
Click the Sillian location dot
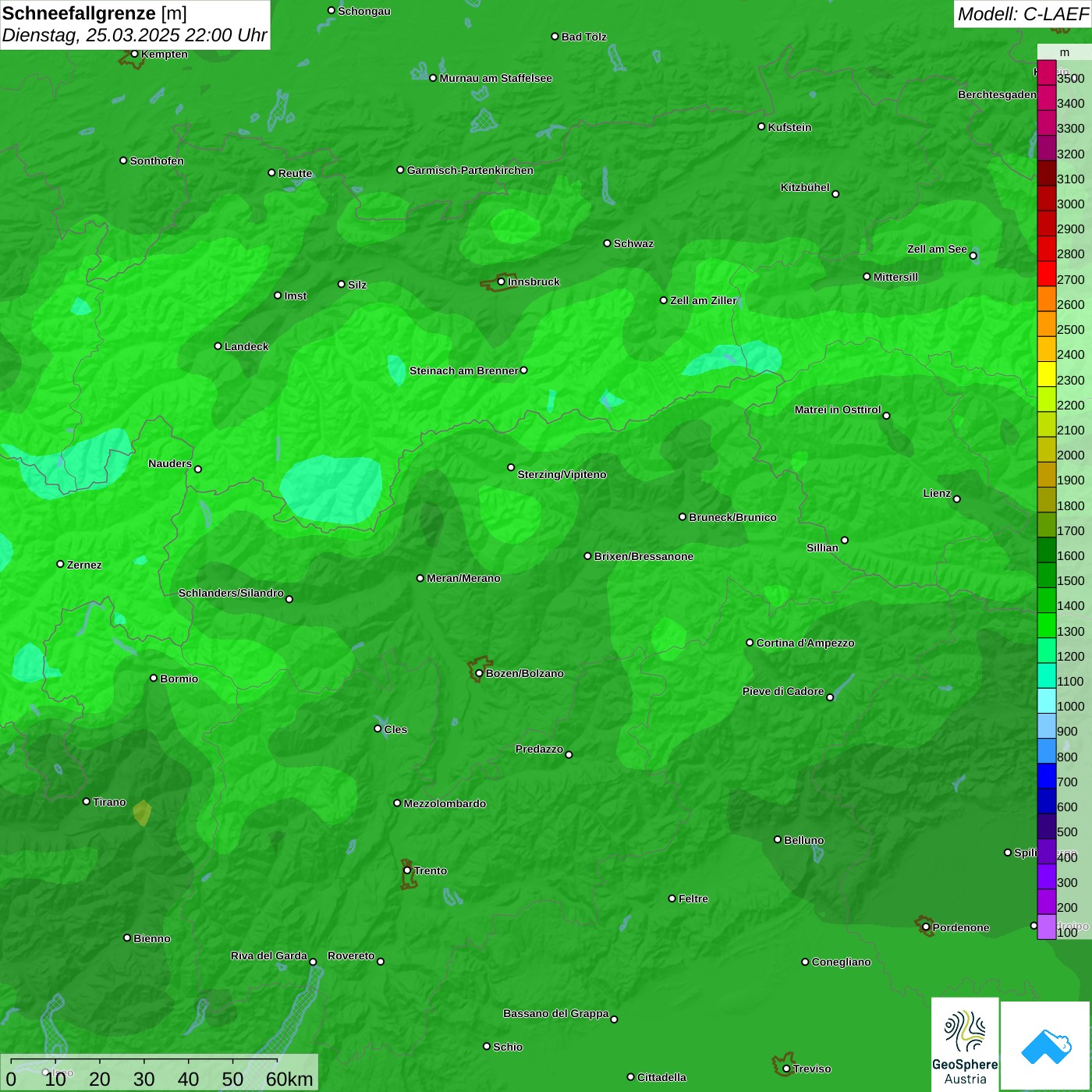845,540
